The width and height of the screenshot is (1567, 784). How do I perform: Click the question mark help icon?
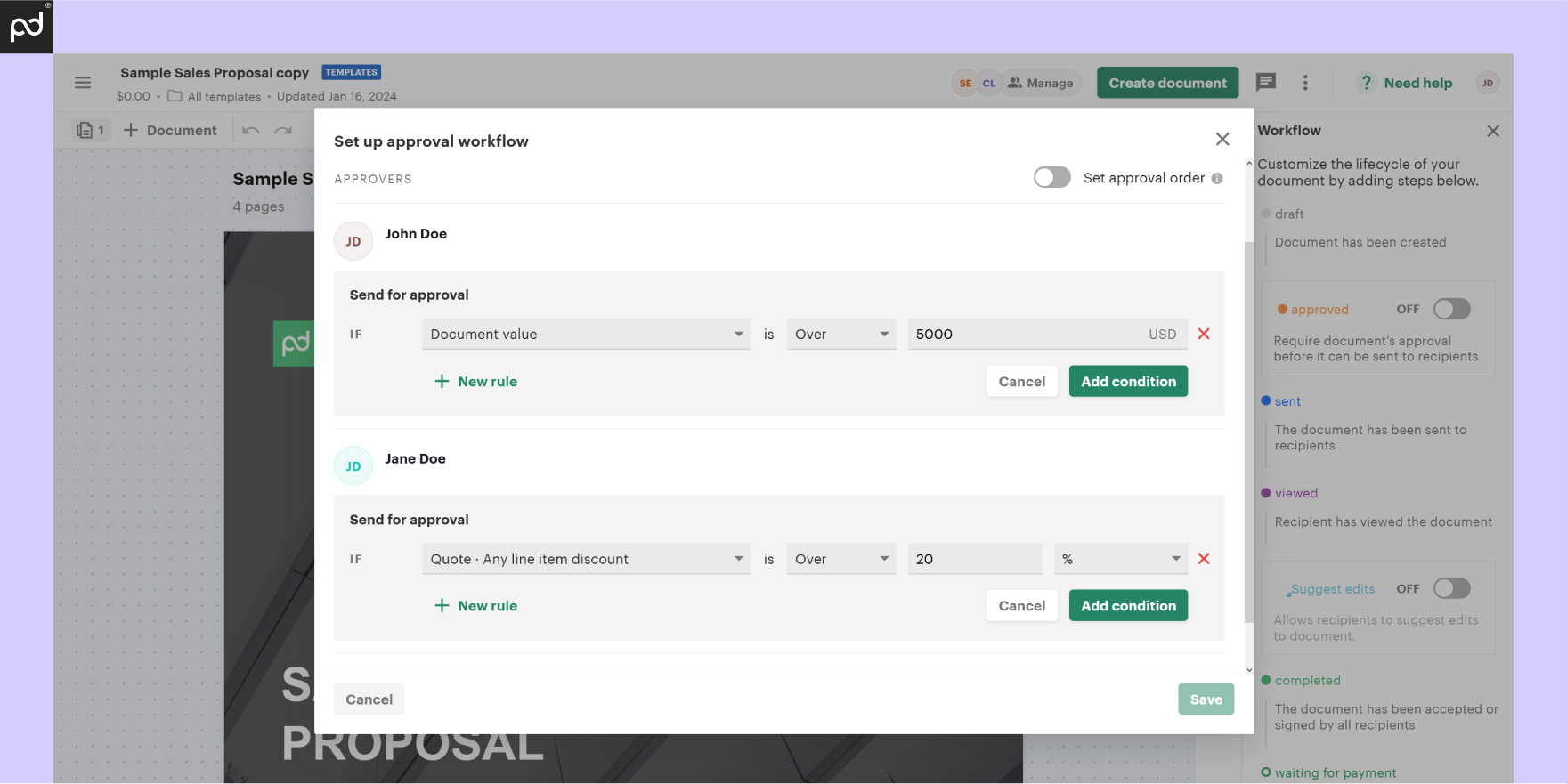click(x=1366, y=83)
